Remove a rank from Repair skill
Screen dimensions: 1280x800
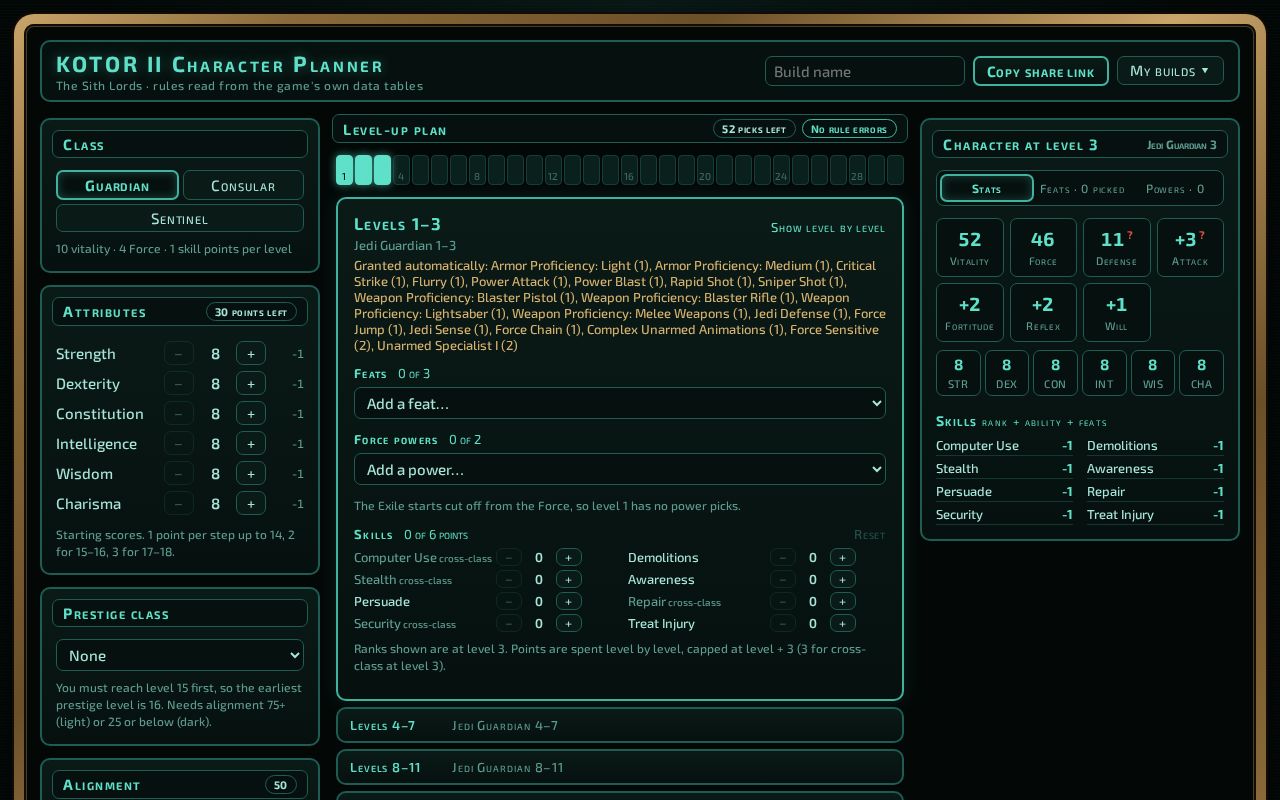pos(782,601)
